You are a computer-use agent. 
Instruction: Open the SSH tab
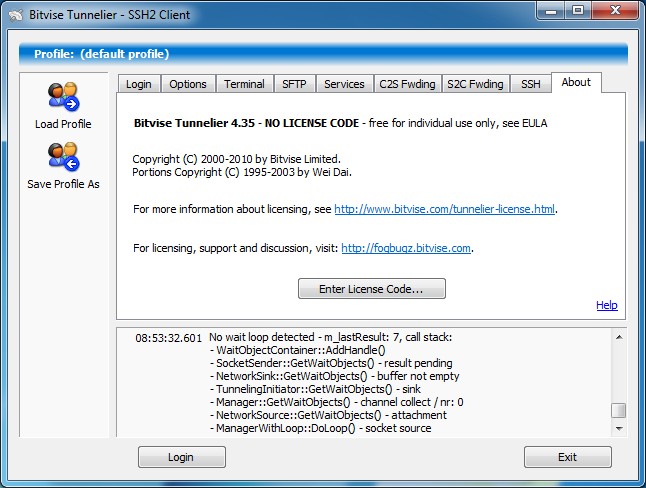click(531, 84)
